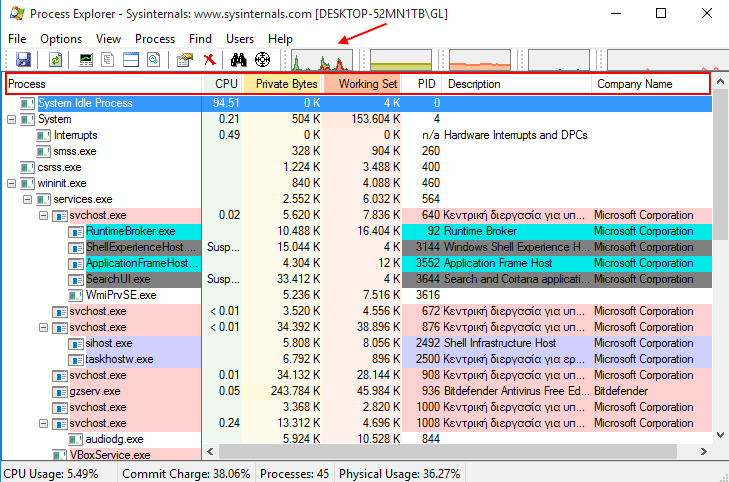The image size is (729, 482).
Task: Collapse the System process tree node
Action: coord(12,119)
